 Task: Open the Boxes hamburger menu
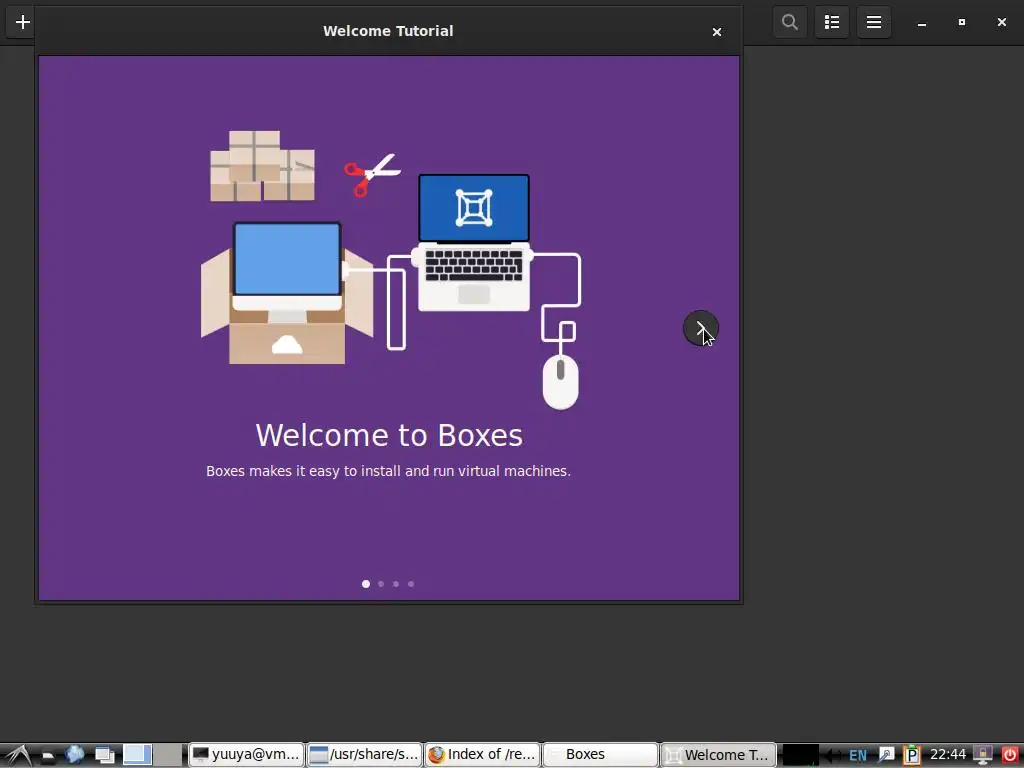(874, 22)
